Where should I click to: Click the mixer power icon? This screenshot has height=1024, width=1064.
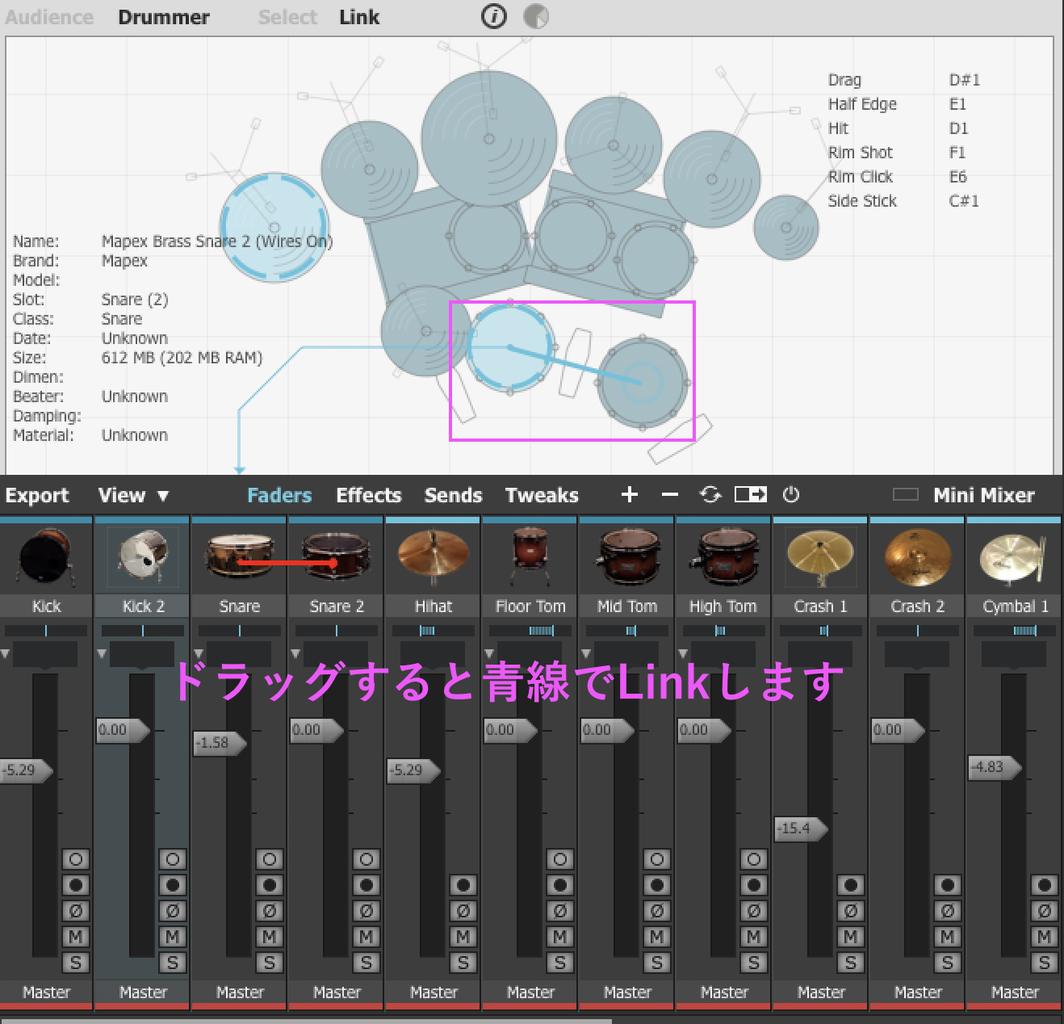pyautogui.click(x=791, y=495)
